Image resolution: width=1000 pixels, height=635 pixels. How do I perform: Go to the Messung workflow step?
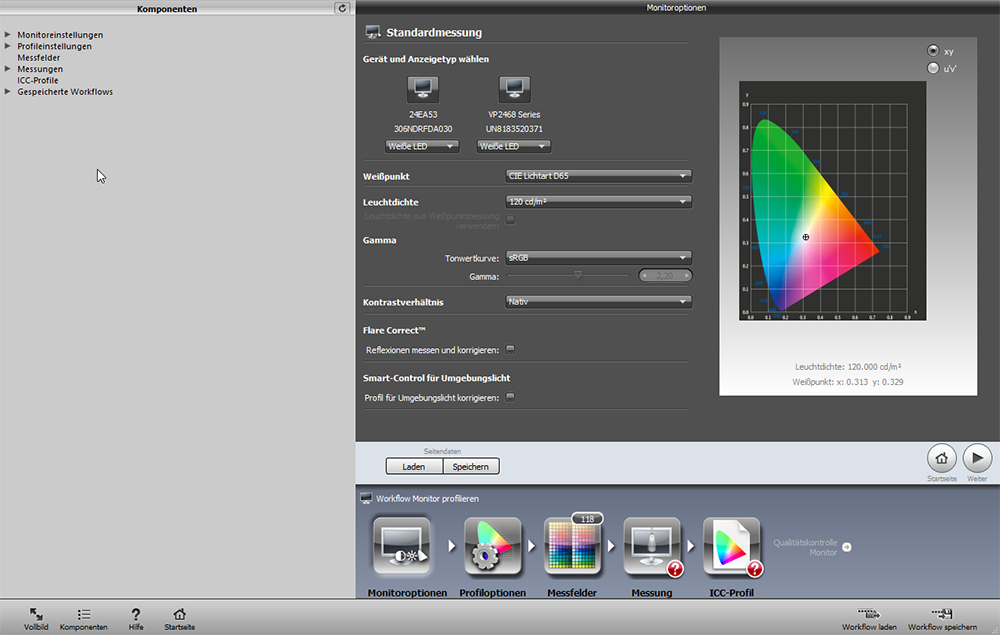pos(652,547)
